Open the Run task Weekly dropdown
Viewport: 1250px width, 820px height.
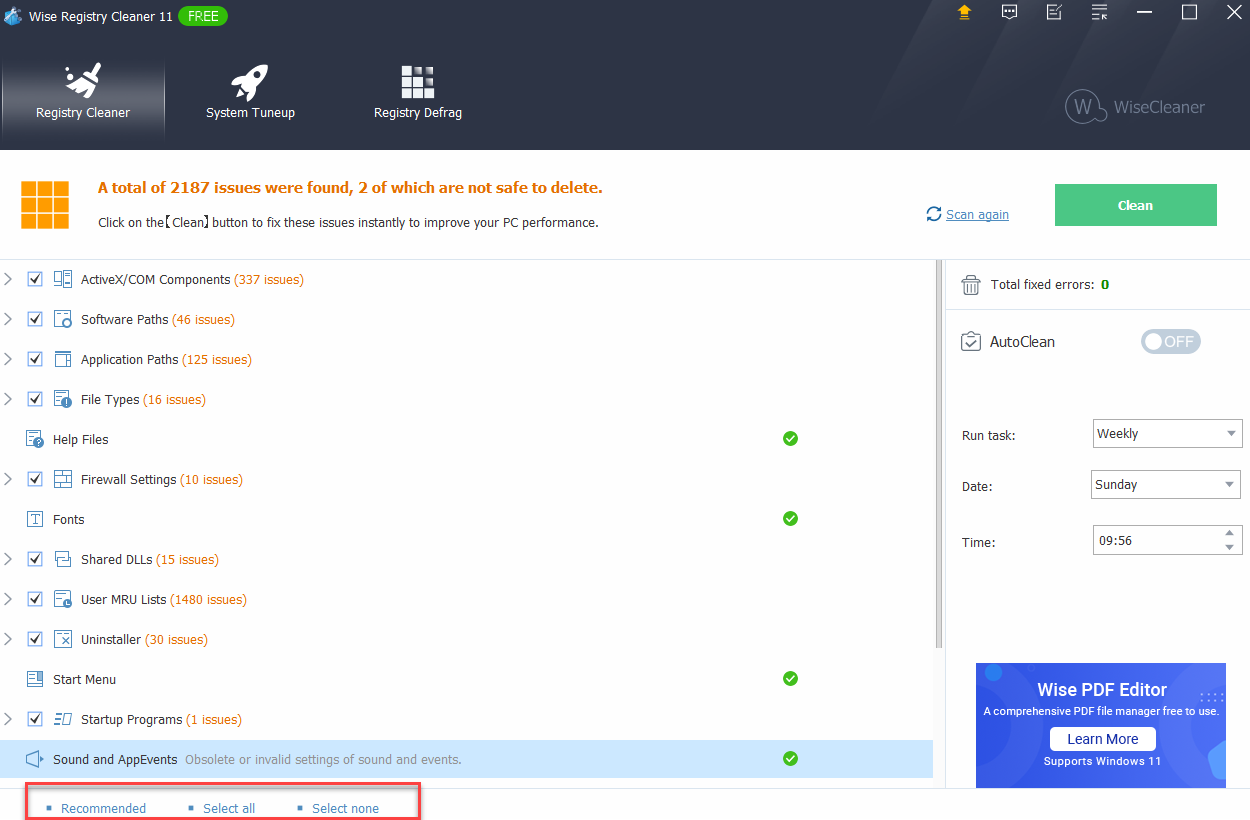(1168, 434)
